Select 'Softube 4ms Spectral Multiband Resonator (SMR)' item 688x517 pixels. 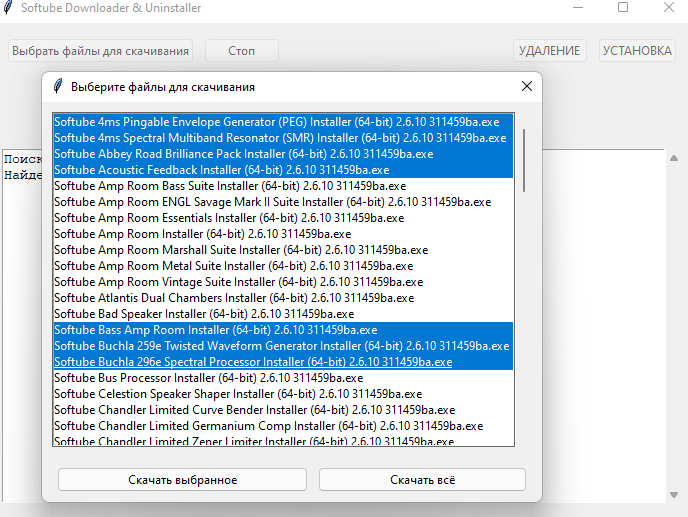pos(283,138)
